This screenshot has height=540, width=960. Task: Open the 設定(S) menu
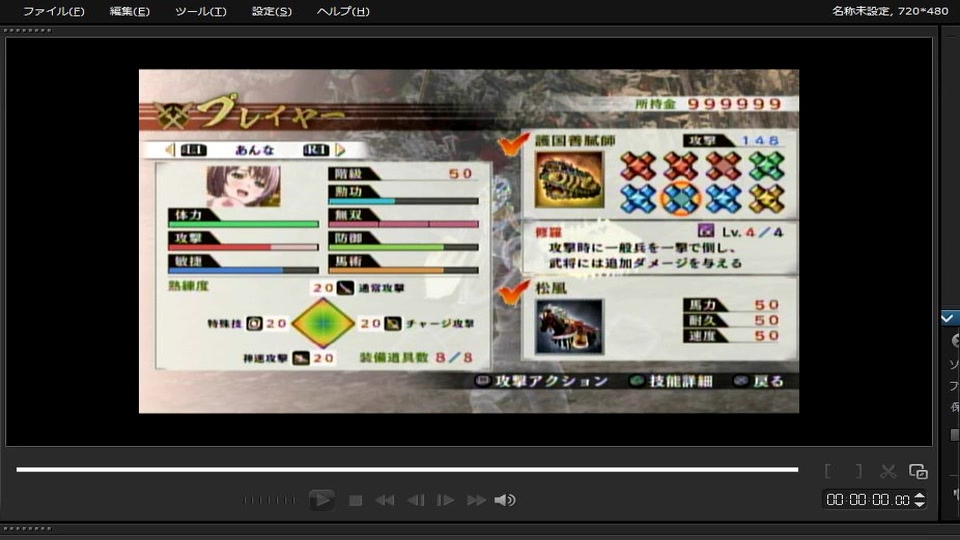tap(272, 11)
